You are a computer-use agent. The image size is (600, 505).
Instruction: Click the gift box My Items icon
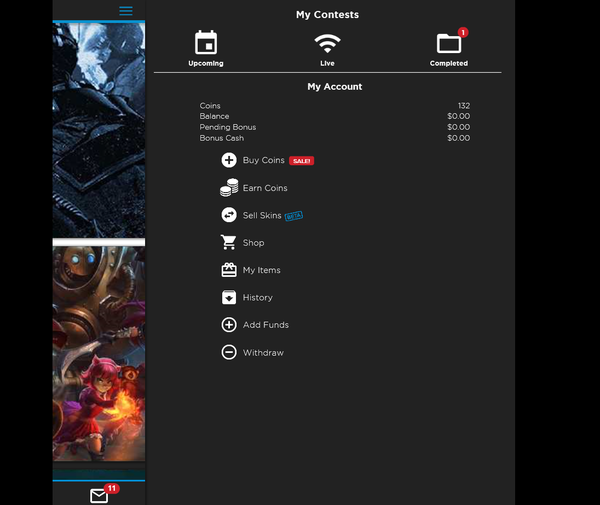[229, 270]
